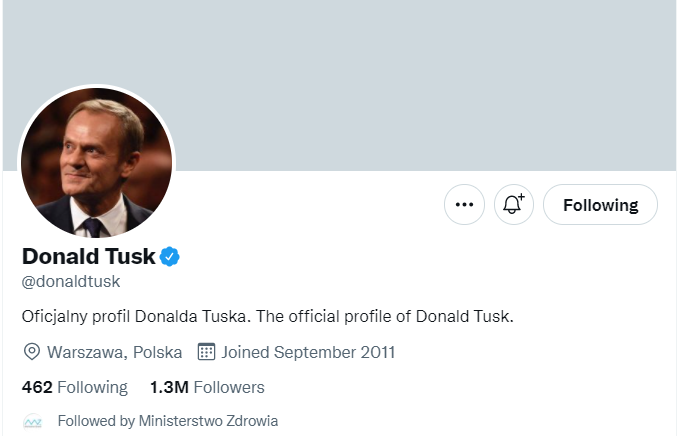Click the blue verified badge icon
Image resolution: width=680 pixels, height=436 pixels.
[170, 256]
